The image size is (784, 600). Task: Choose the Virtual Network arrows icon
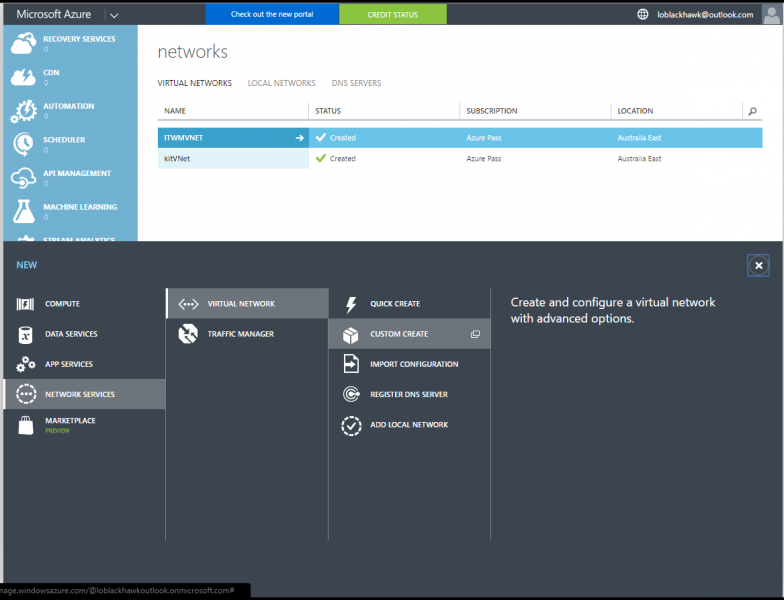[188, 304]
